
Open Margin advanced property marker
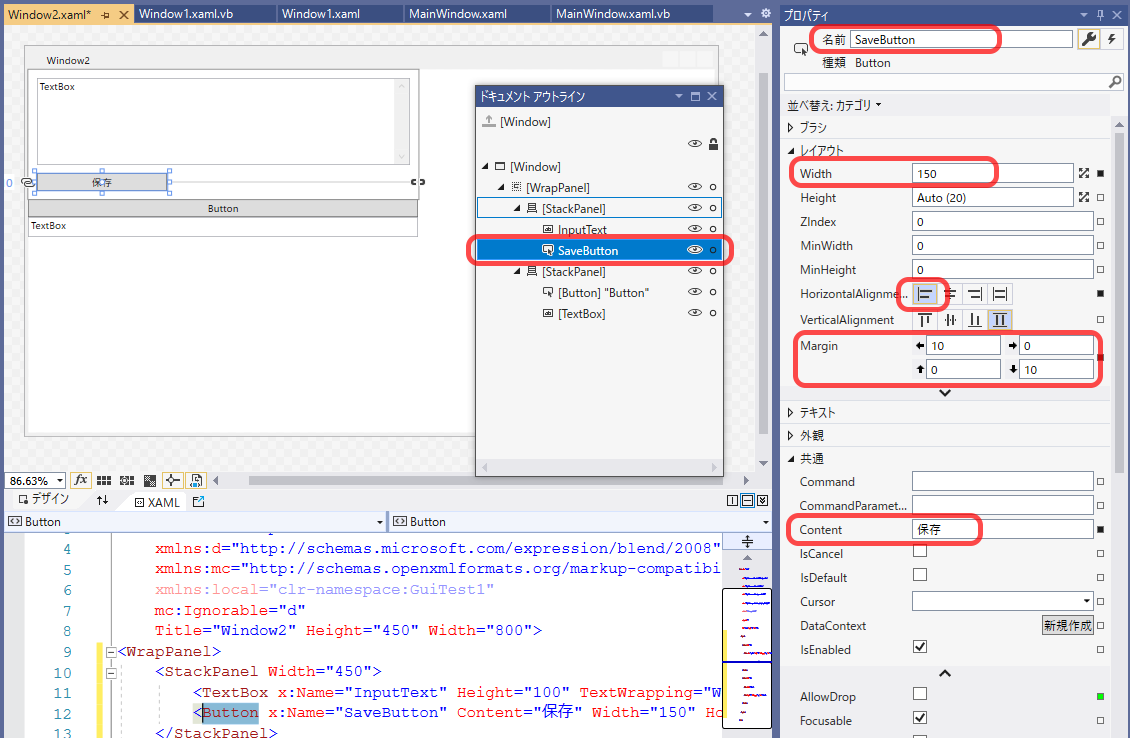pyautogui.click(x=1100, y=357)
